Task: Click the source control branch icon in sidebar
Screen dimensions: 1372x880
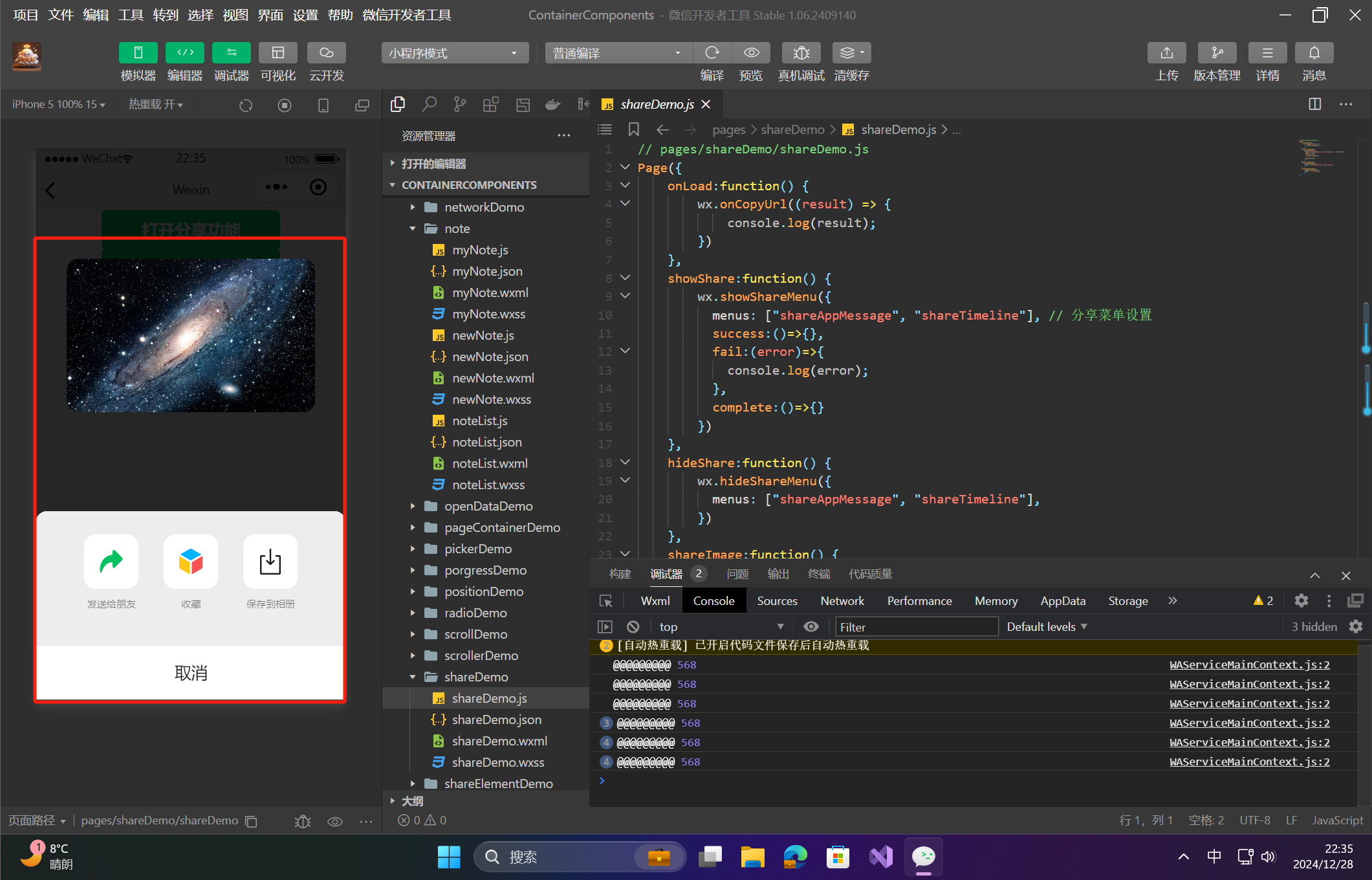Action: [x=460, y=104]
